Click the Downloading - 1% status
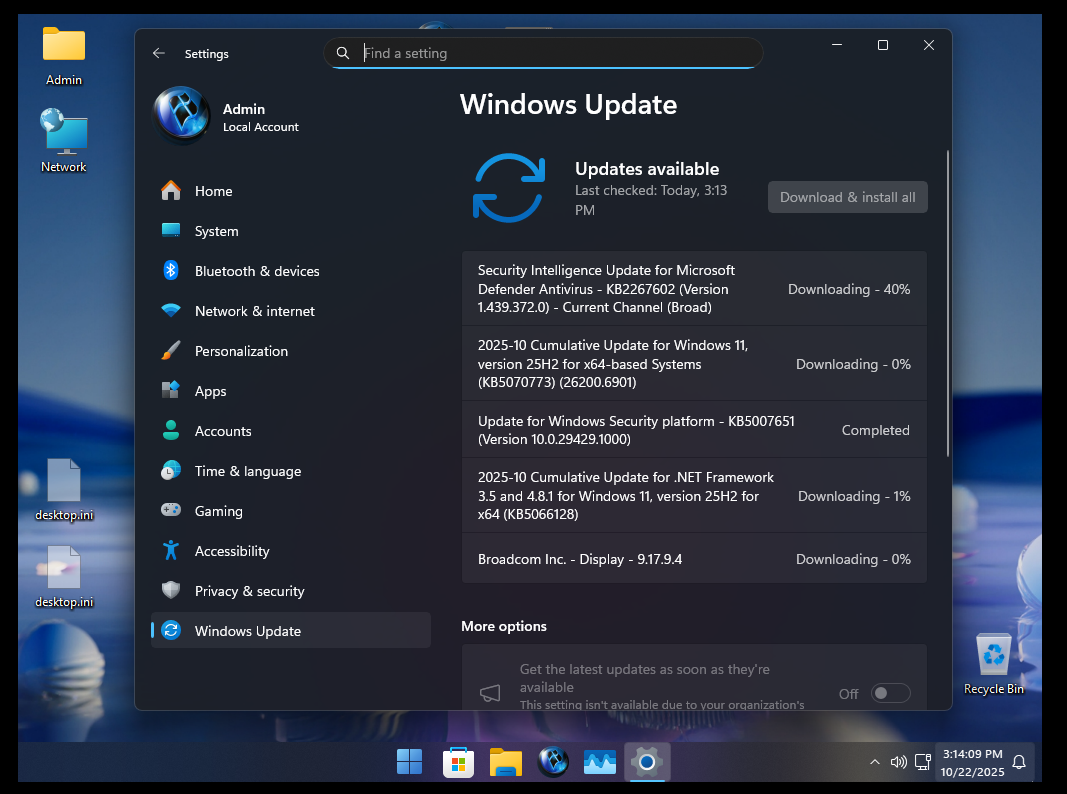The width and height of the screenshot is (1067, 794). (x=854, y=496)
